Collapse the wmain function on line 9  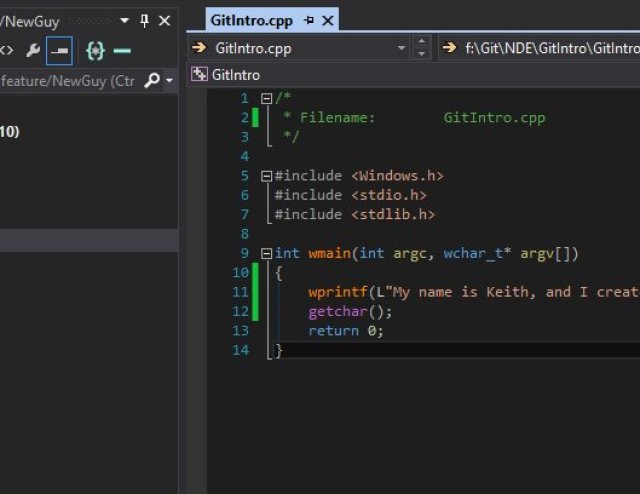(x=266, y=254)
